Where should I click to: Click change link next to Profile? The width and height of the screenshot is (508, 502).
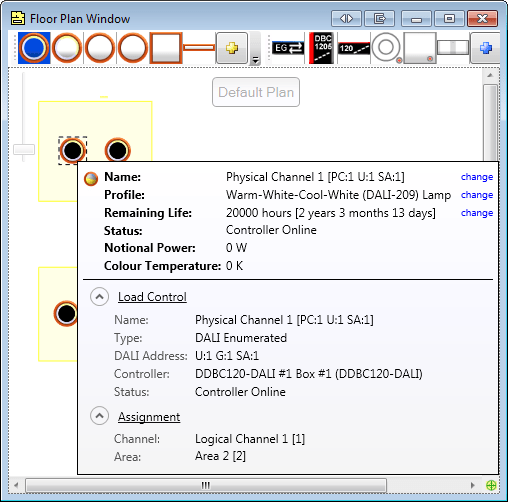[x=477, y=195]
